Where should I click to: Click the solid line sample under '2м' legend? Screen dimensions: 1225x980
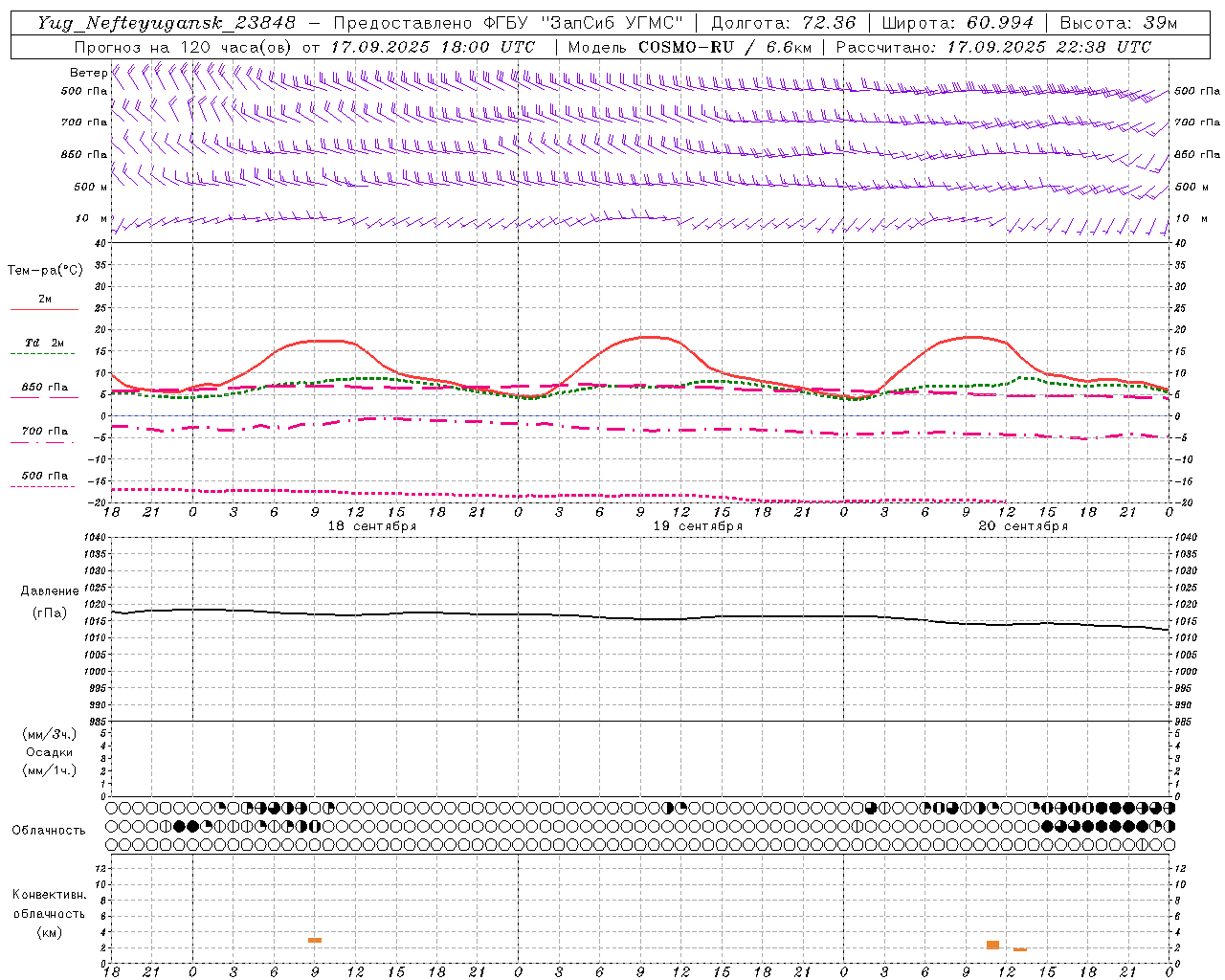click(44, 309)
